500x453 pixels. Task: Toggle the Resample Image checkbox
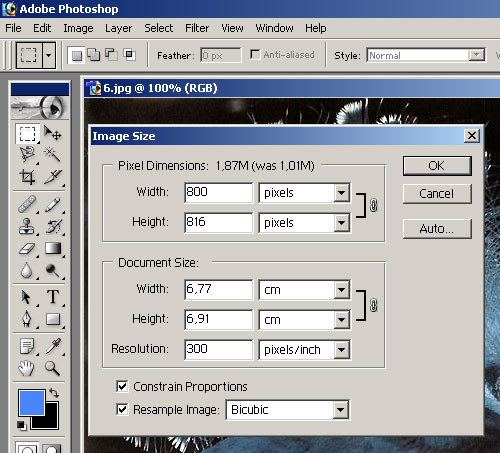pyautogui.click(x=122, y=409)
